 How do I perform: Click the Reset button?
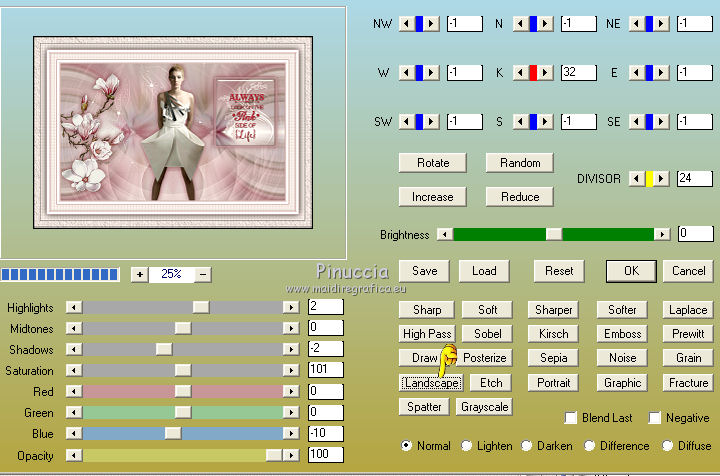559,271
